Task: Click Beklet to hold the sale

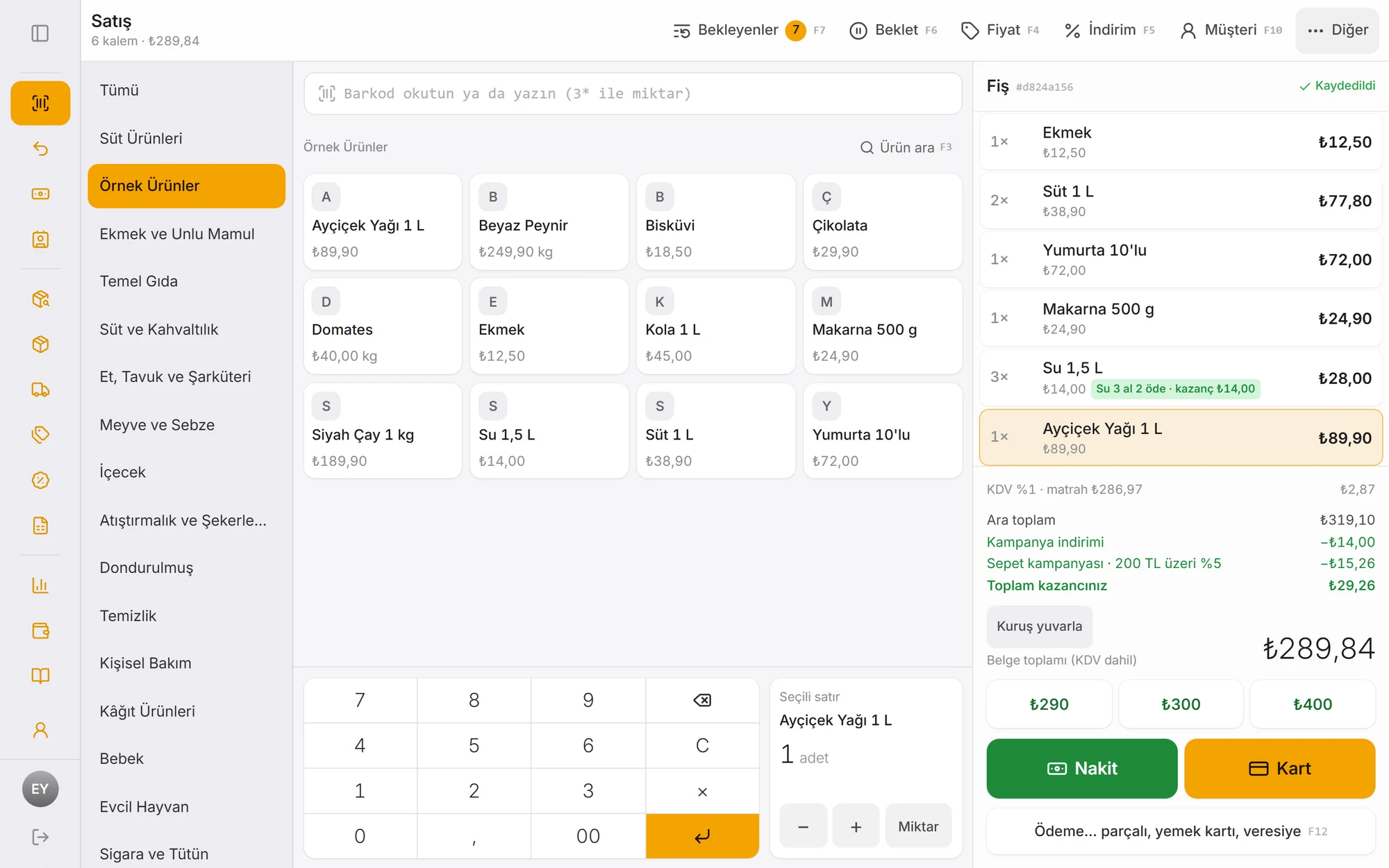Action: click(893, 30)
